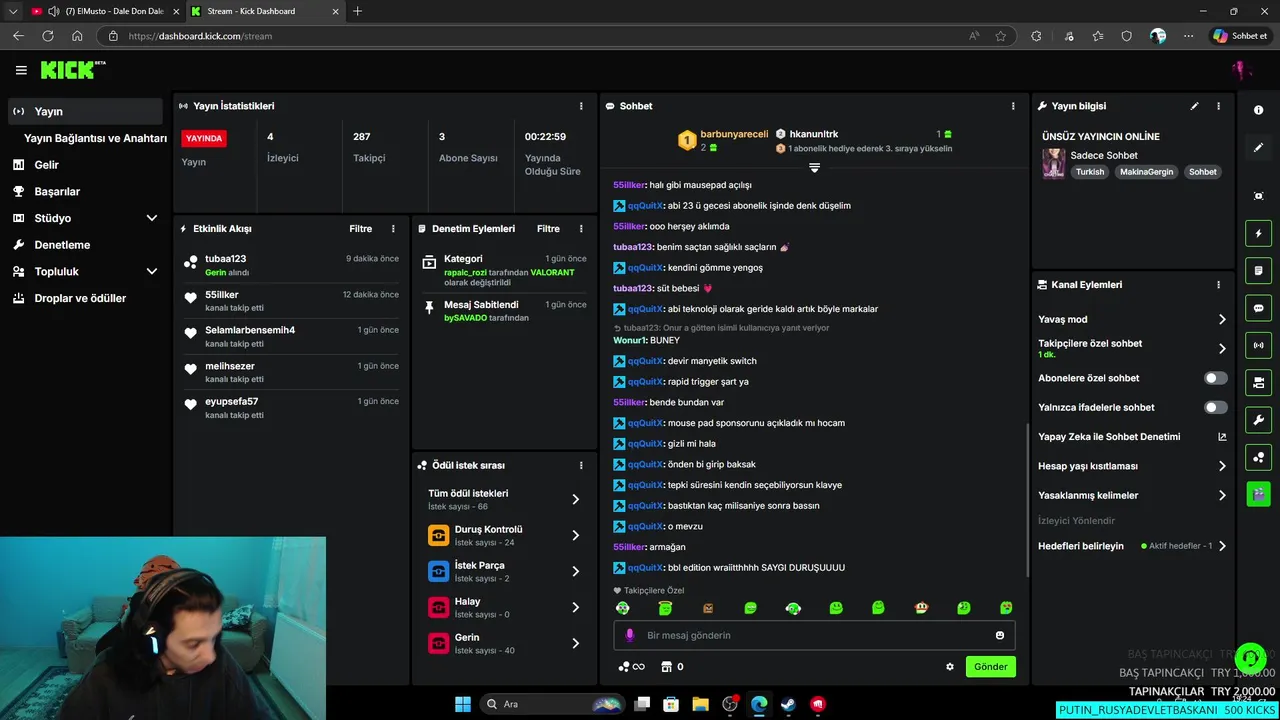Click the Bir mesaj gönderin input field

click(814, 635)
